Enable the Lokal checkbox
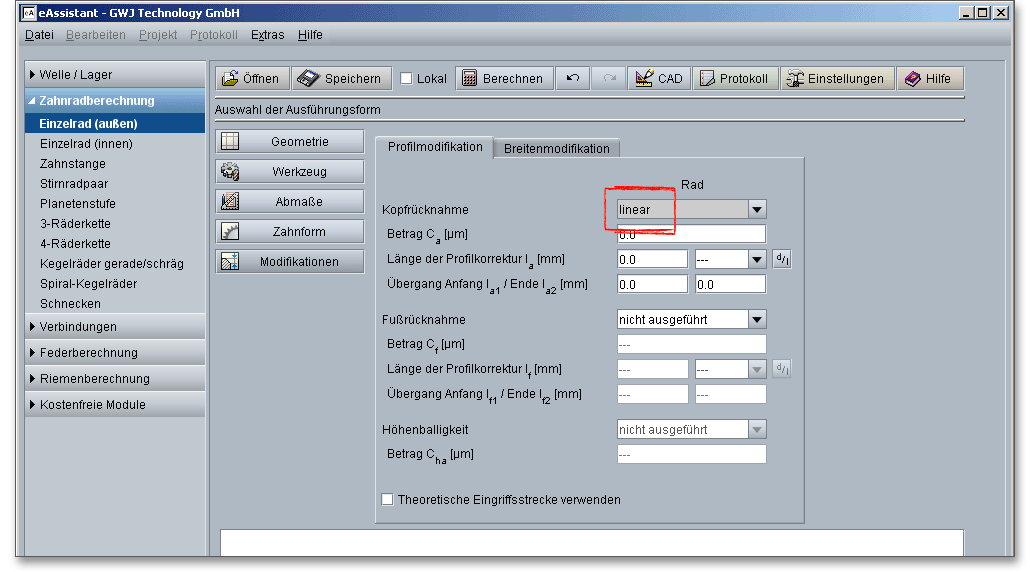1030x572 pixels. [x=406, y=79]
